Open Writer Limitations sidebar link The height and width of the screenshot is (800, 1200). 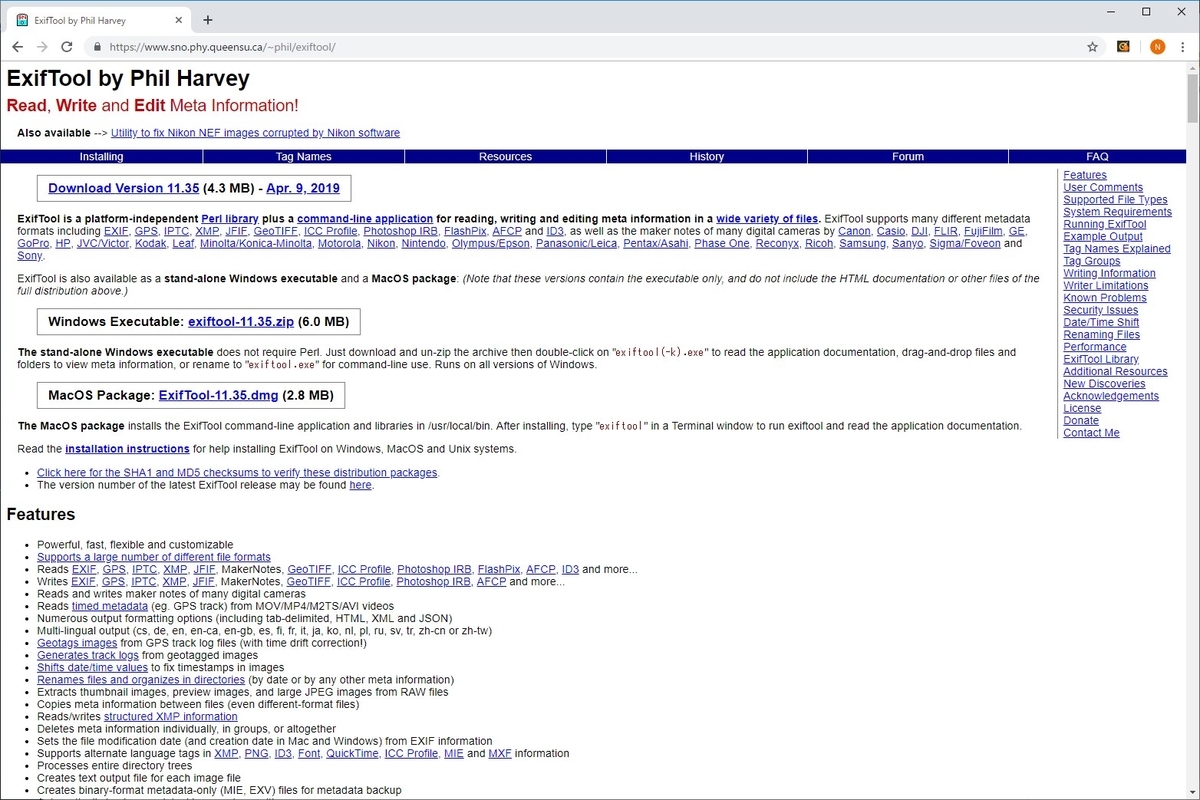point(1106,286)
